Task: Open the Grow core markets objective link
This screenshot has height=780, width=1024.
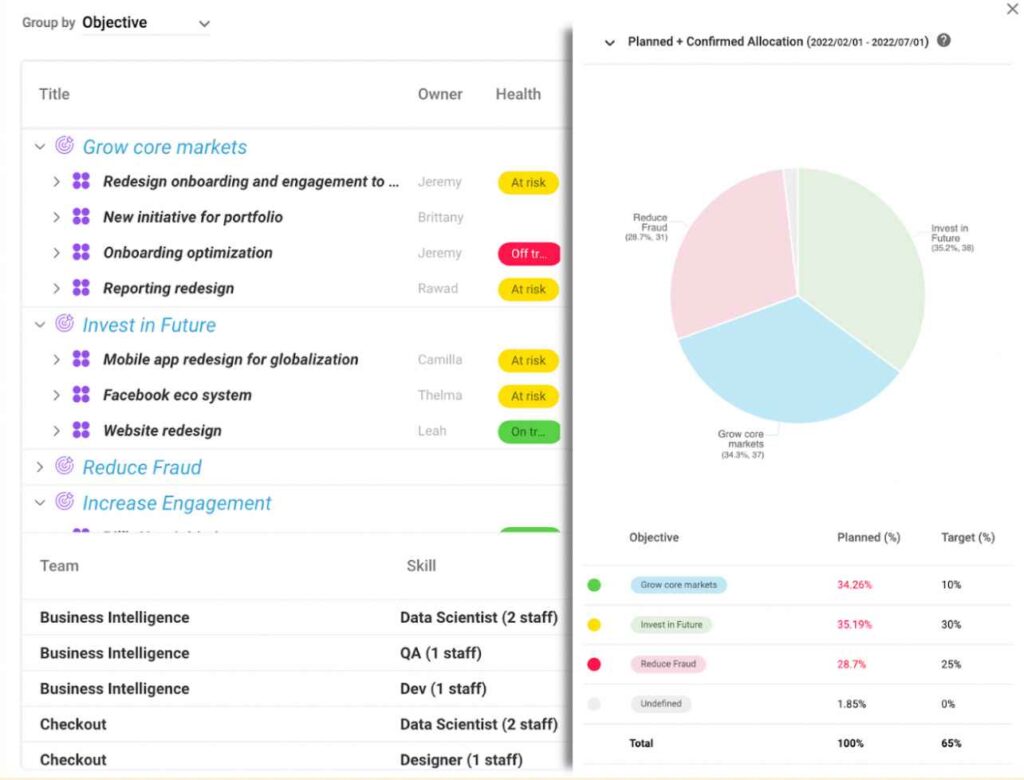Action: 165,147
